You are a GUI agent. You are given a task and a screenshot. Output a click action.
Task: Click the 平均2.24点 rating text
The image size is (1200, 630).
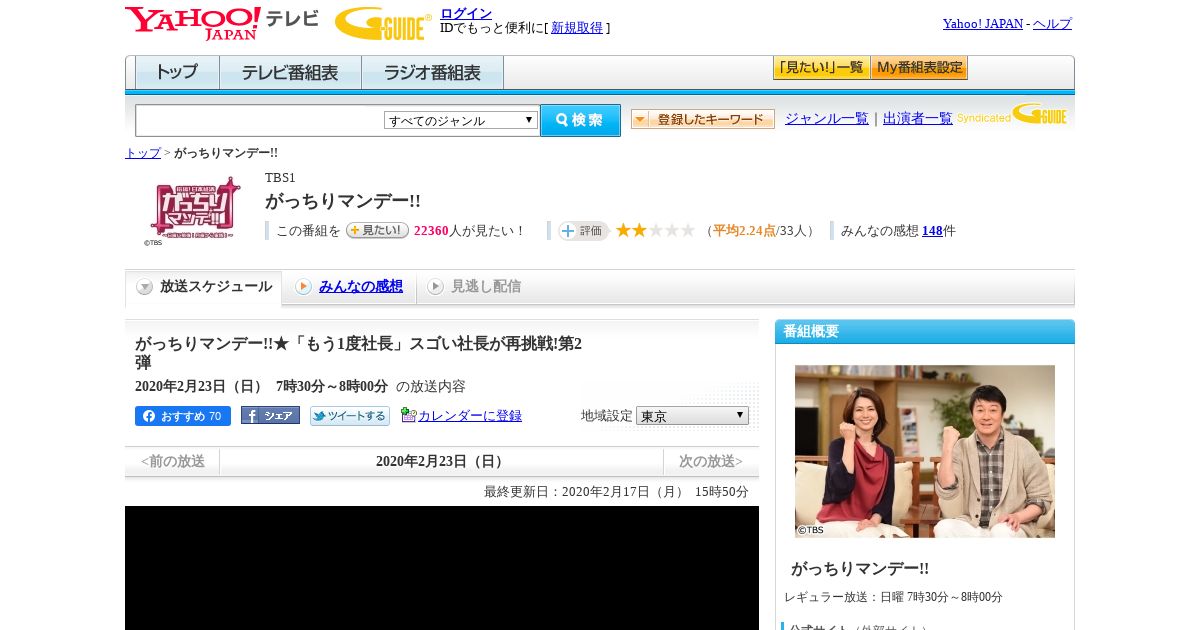point(744,231)
